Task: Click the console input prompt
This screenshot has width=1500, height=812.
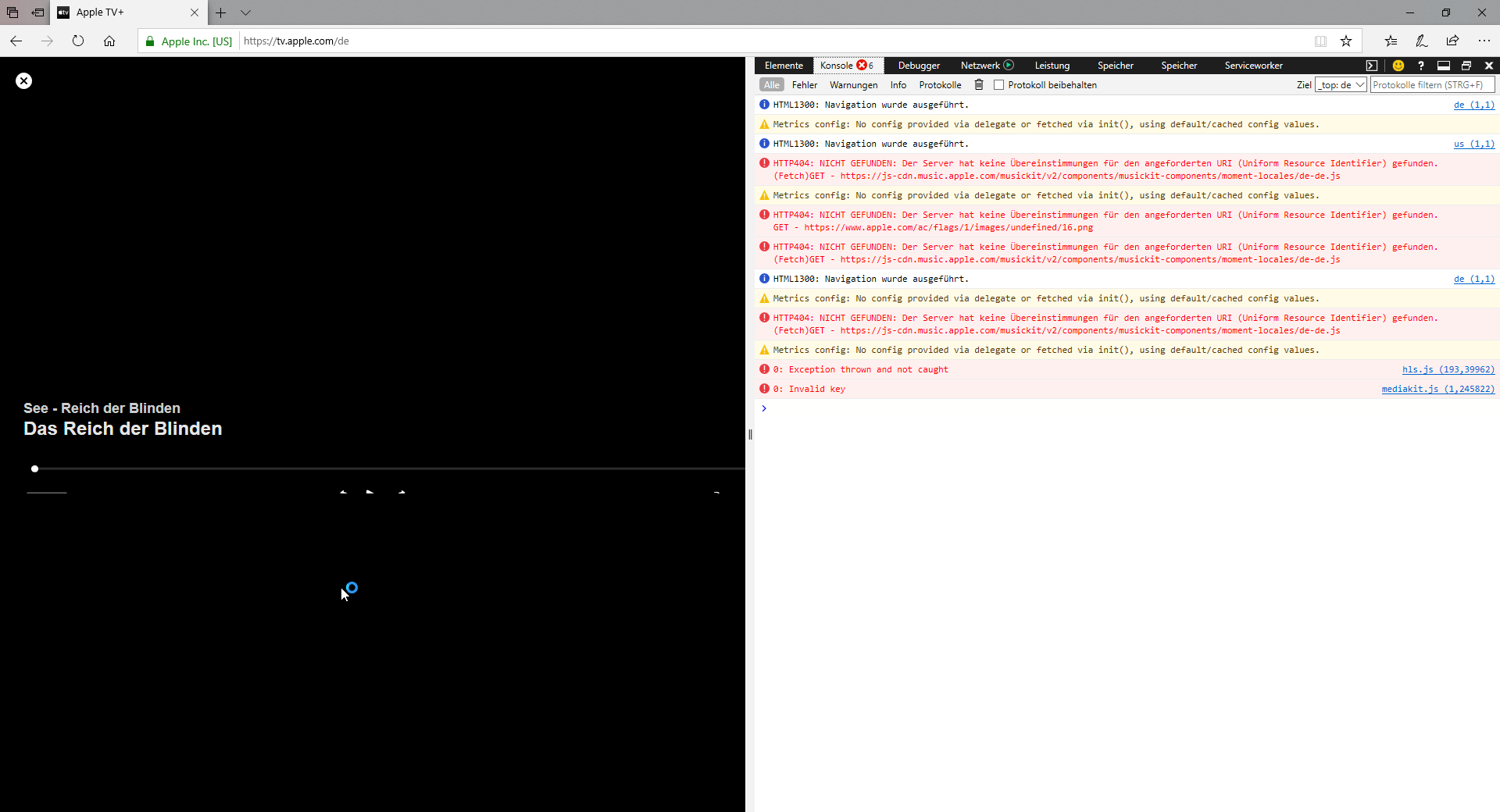Action: click(x=1127, y=408)
